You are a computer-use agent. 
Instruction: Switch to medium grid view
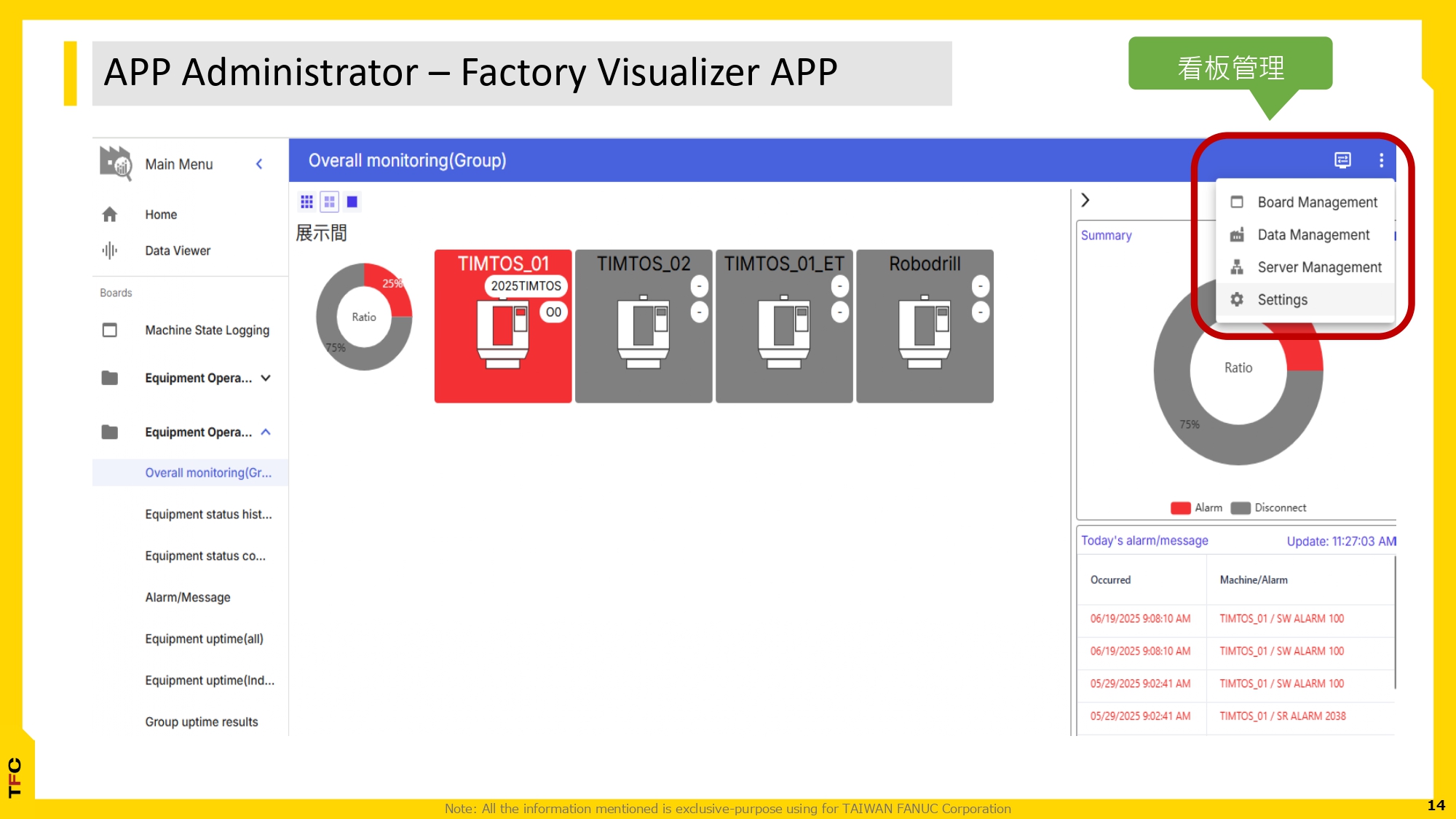[329, 202]
